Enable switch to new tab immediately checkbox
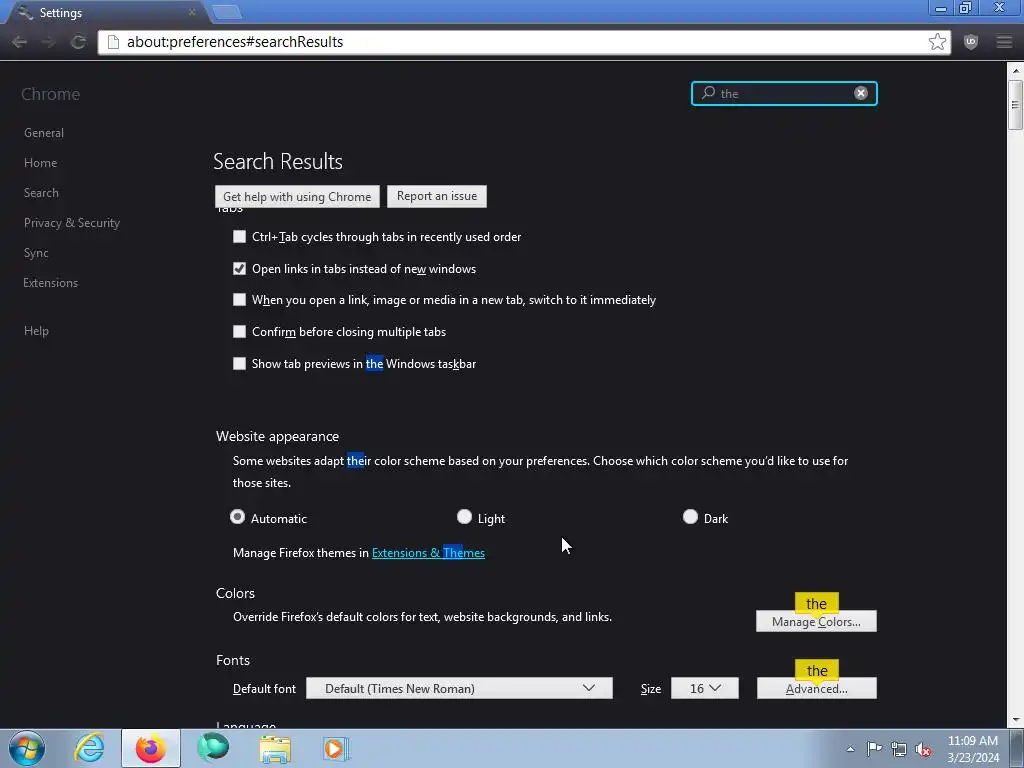The height and width of the screenshot is (768, 1024). [240, 300]
